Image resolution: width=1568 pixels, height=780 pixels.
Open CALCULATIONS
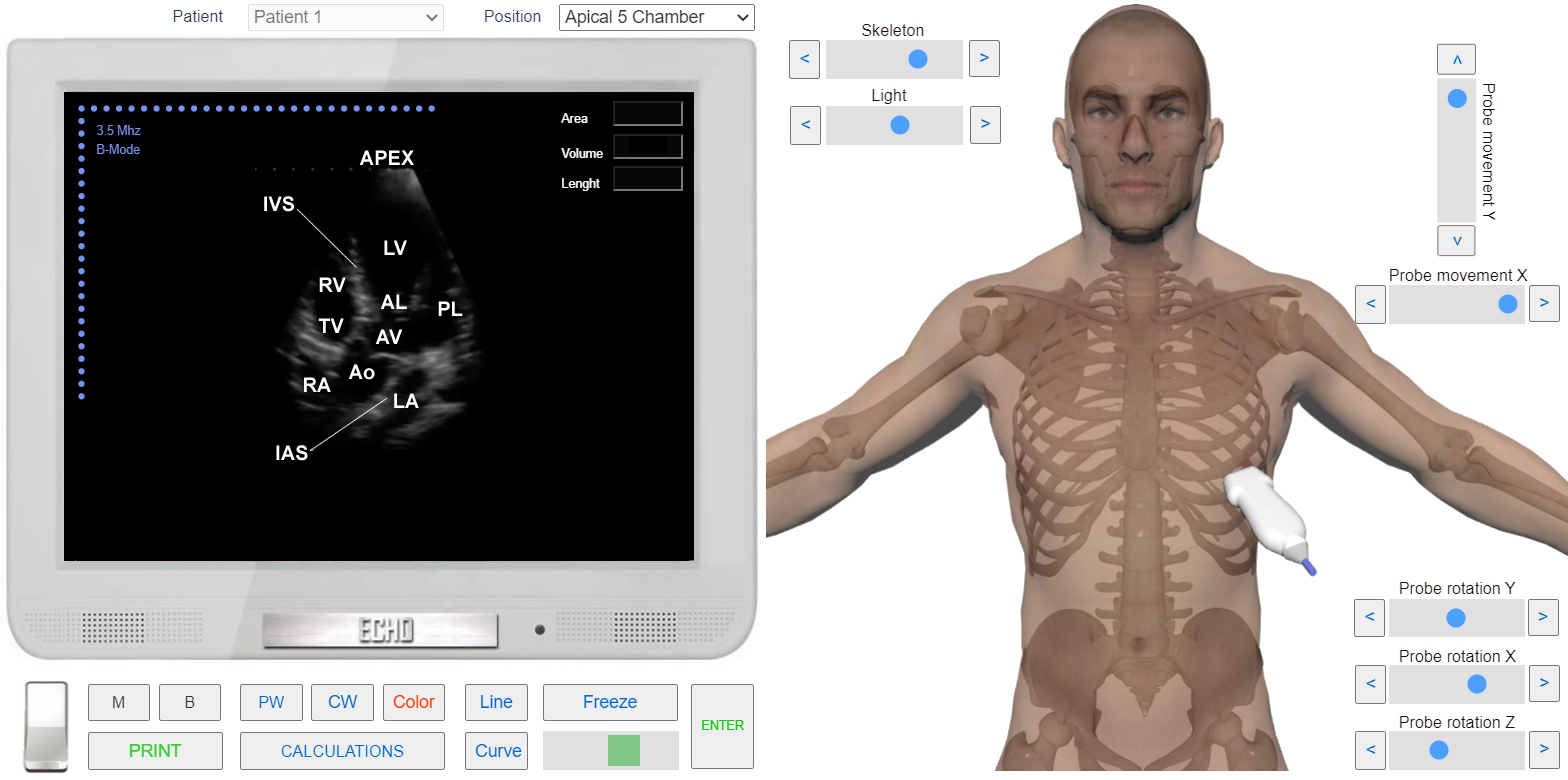[x=342, y=751]
